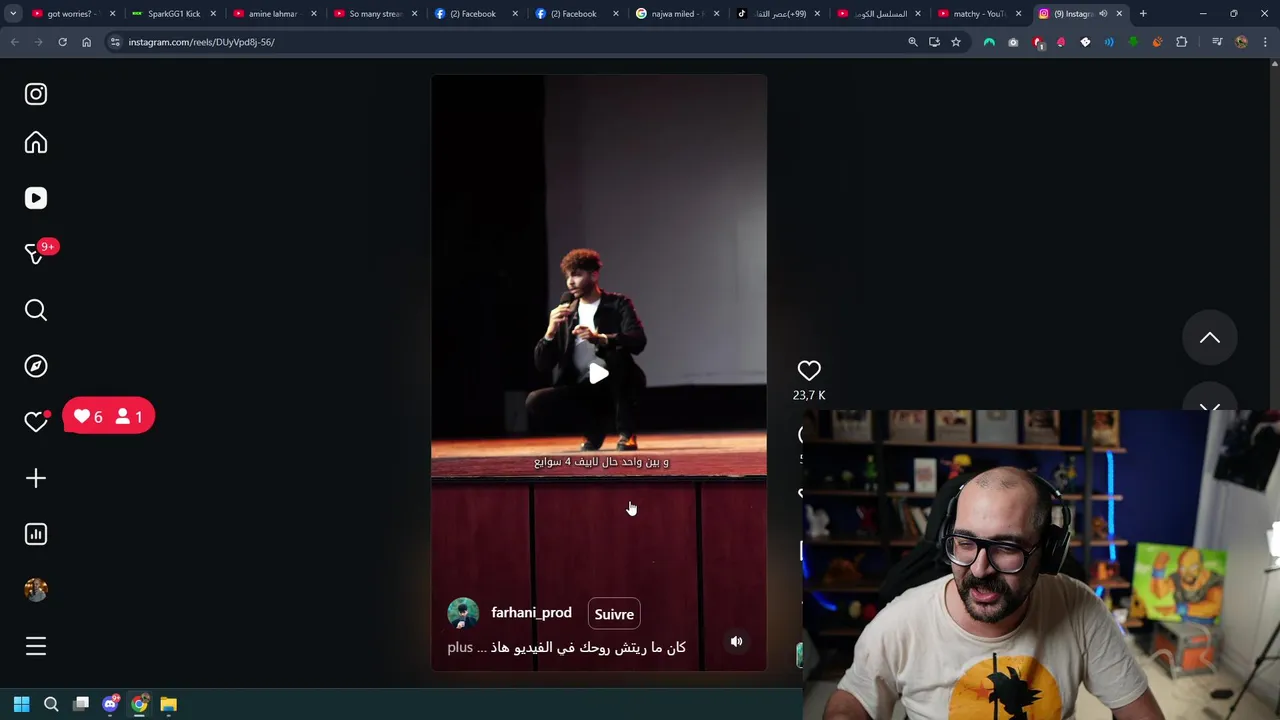Go to the previous reel with the up chevron
The height and width of the screenshot is (720, 1280).
point(1210,338)
